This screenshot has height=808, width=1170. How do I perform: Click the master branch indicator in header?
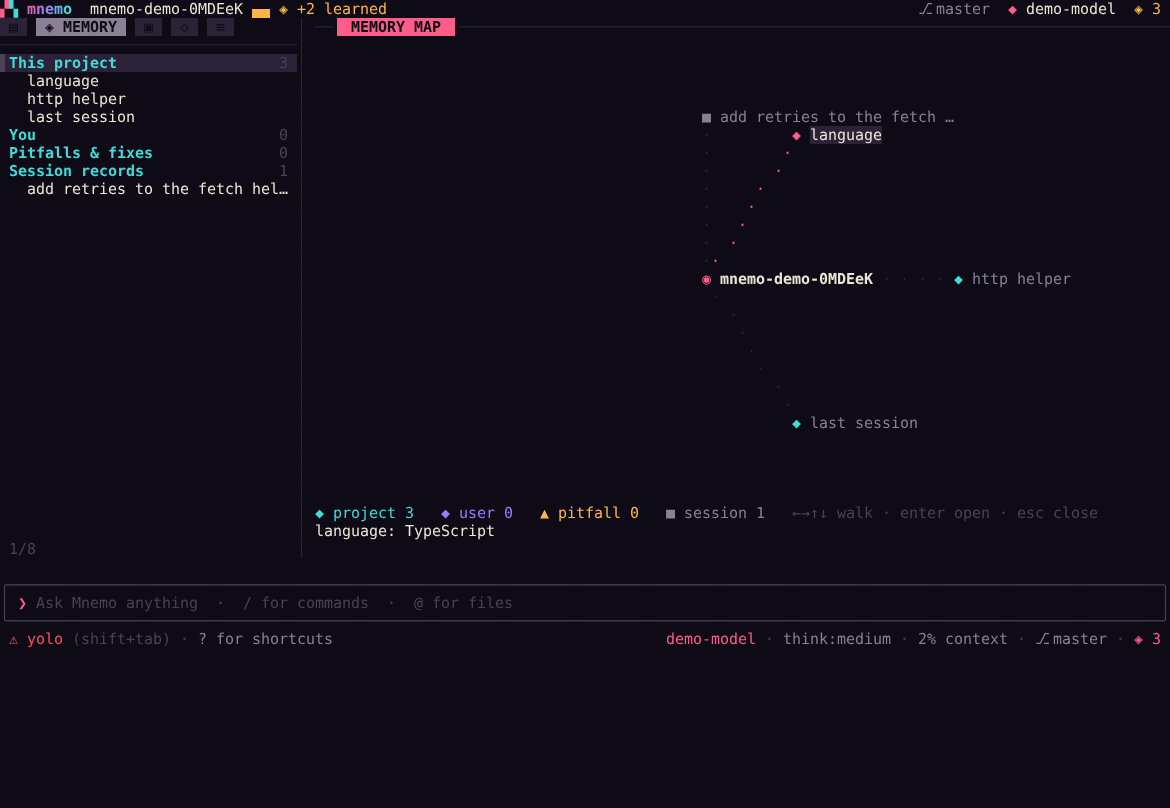954,9
